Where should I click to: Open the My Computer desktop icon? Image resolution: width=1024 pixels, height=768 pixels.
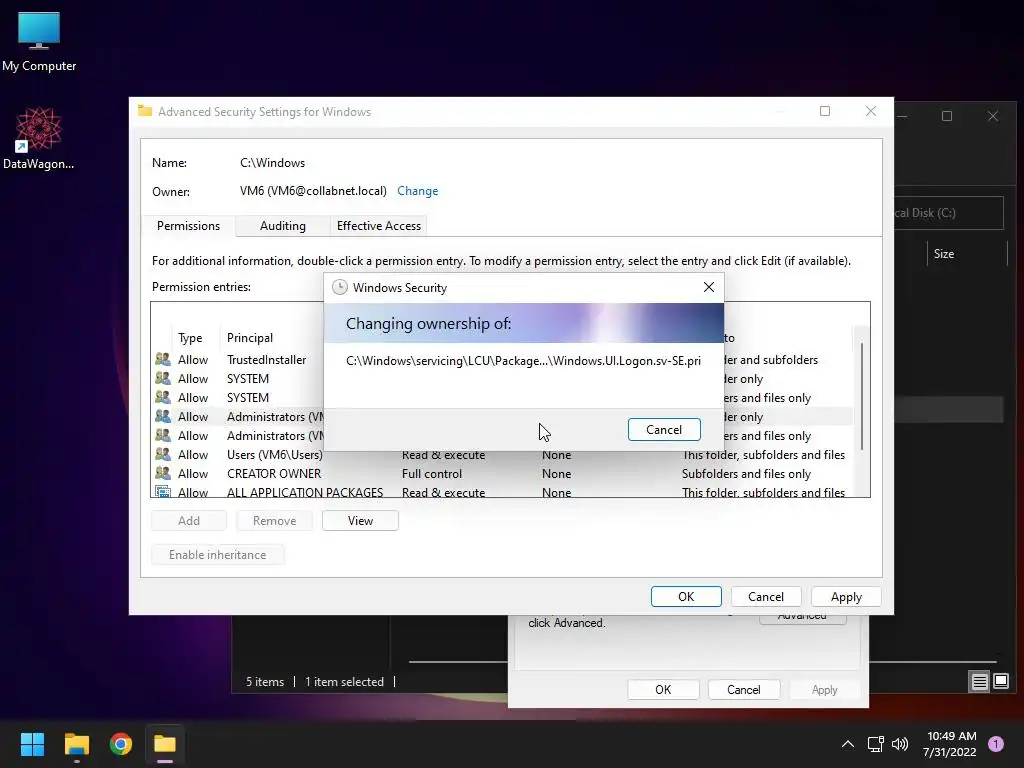[39, 42]
